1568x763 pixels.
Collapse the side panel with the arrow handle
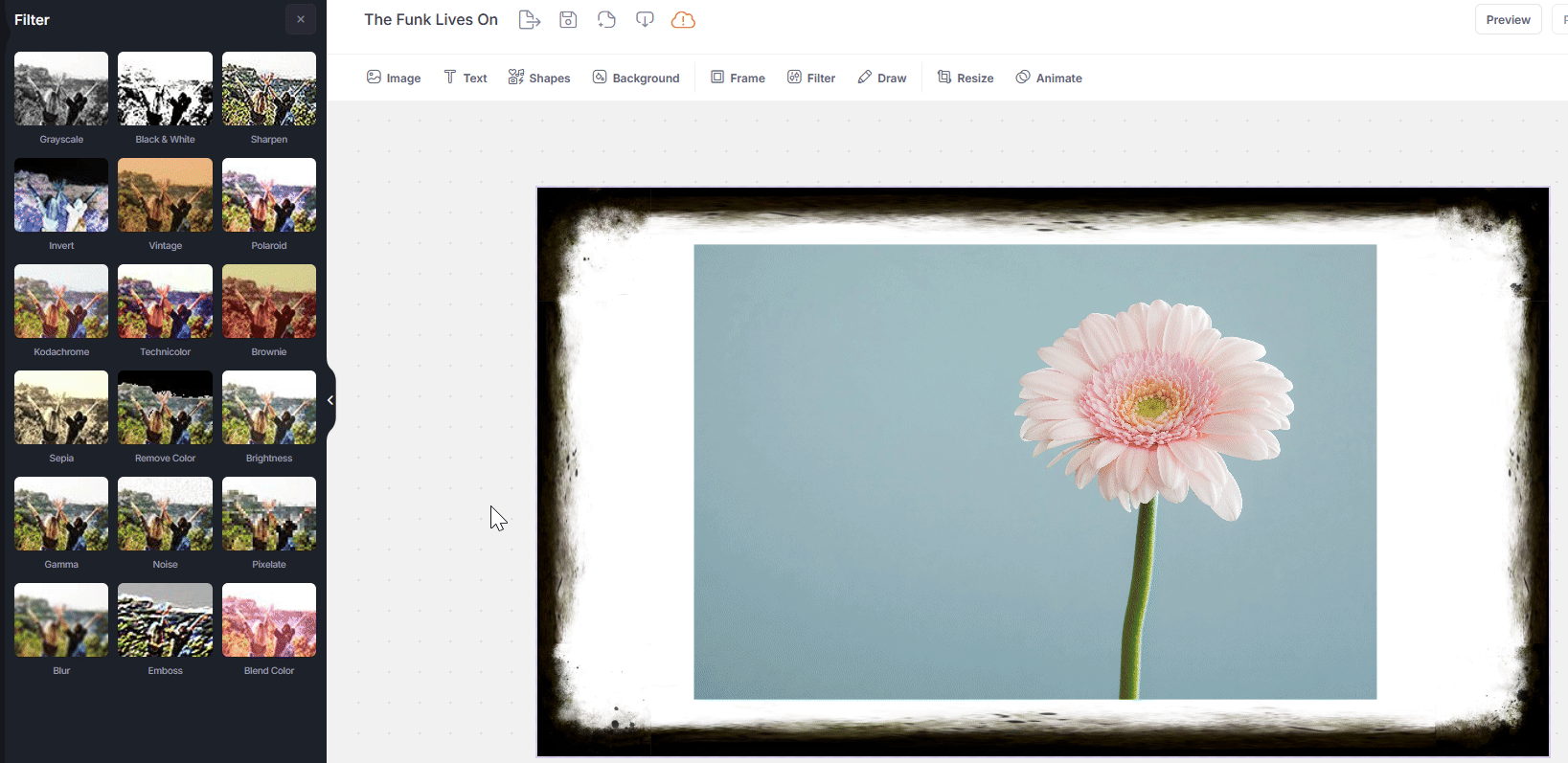click(330, 400)
